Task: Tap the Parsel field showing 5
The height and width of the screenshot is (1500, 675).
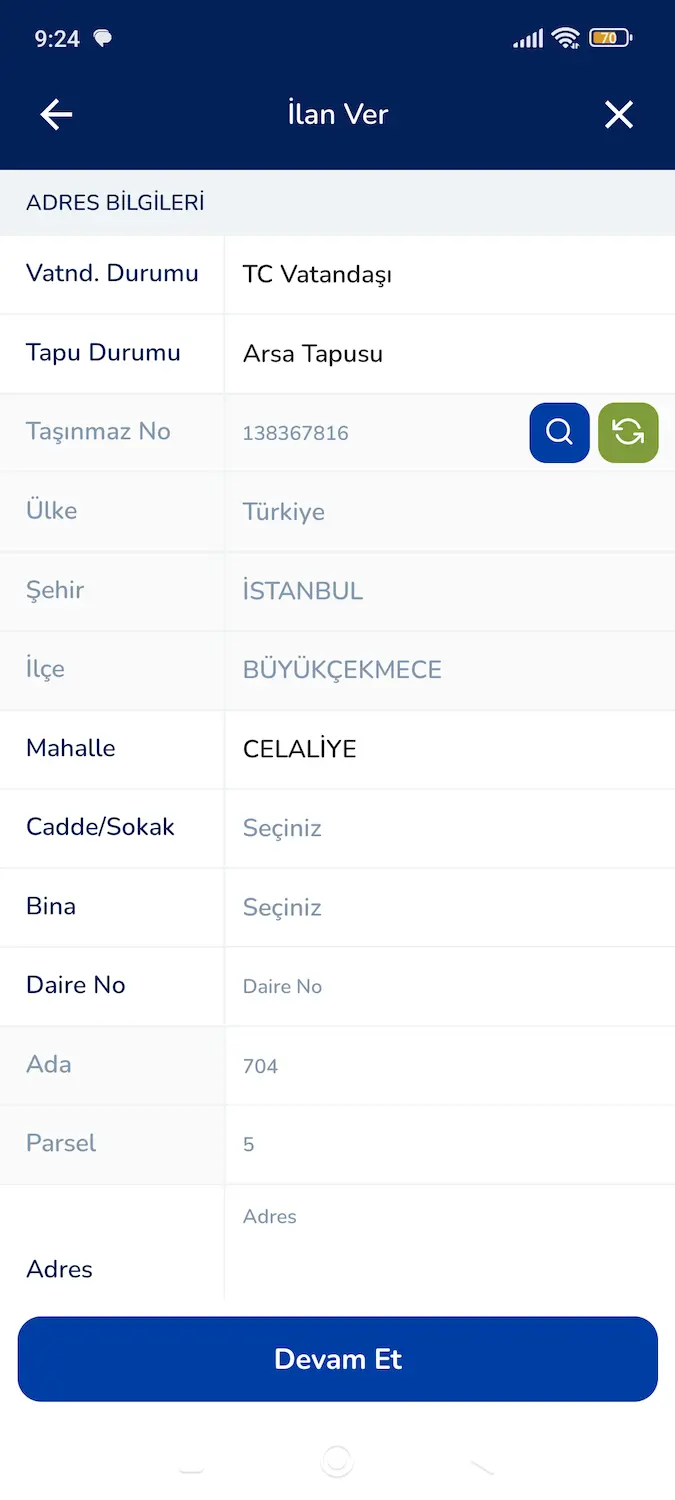Action: (x=449, y=1144)
